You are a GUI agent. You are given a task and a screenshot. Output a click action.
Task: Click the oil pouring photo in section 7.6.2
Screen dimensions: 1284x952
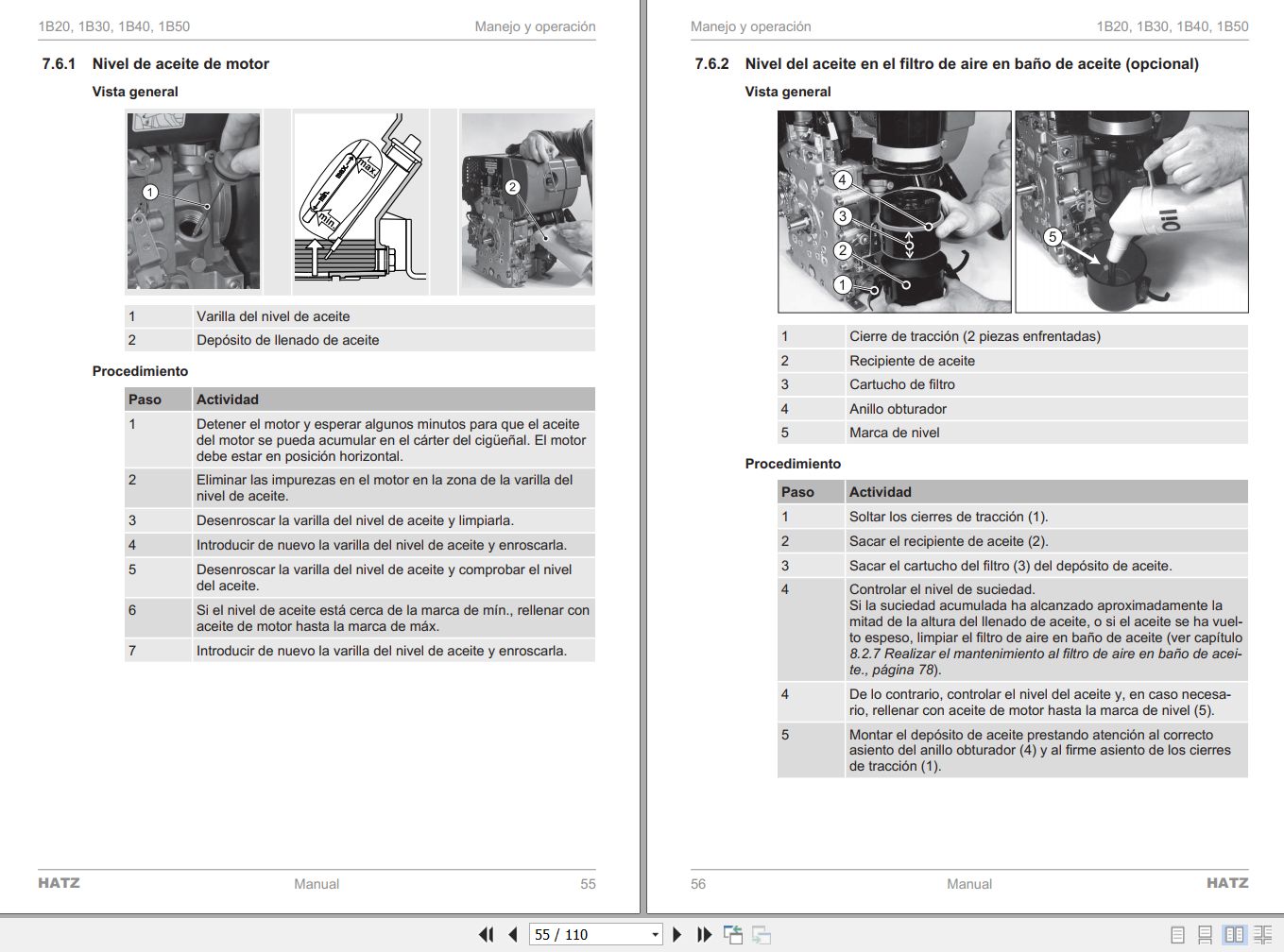pyautogui.click(x=1130, y=211)
